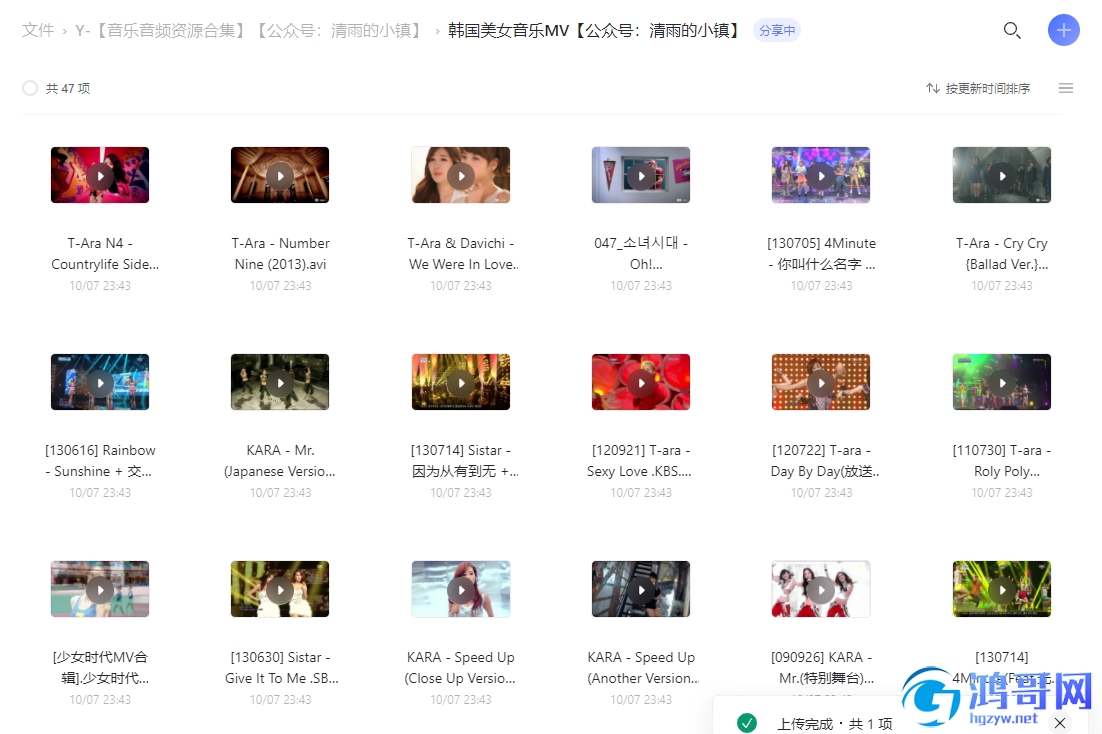Open [130630] Sistar Give It To Me thumbnail
The width and height of the screenshot is (1102, 734).
(280, 589)
